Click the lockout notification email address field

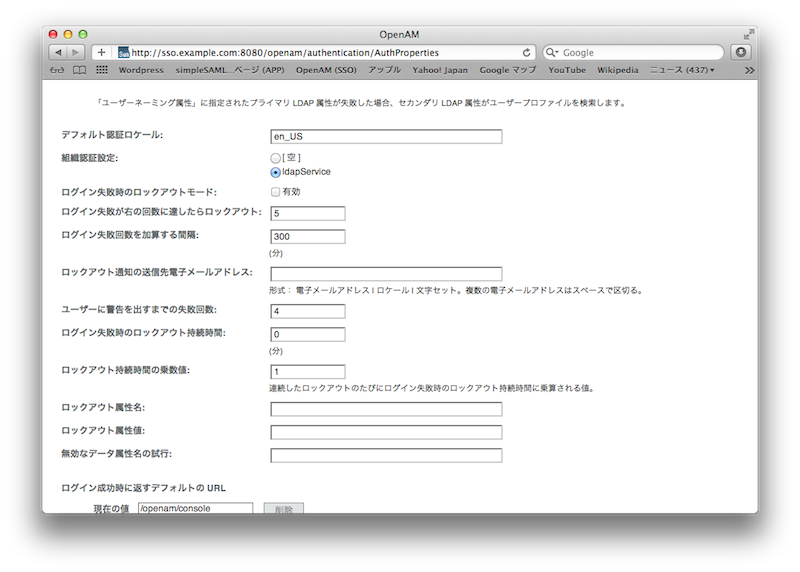click(386, 274)
